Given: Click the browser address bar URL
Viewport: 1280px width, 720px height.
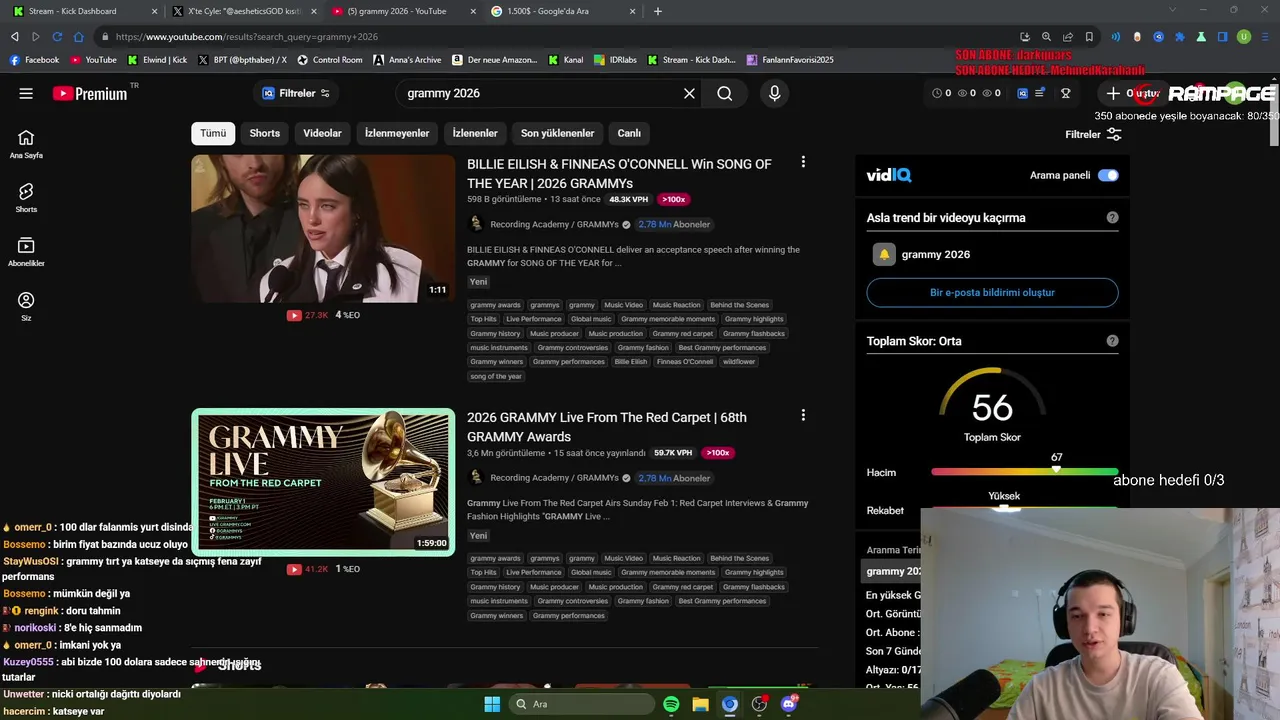Looking at the screenshot, I should (247, 37).
